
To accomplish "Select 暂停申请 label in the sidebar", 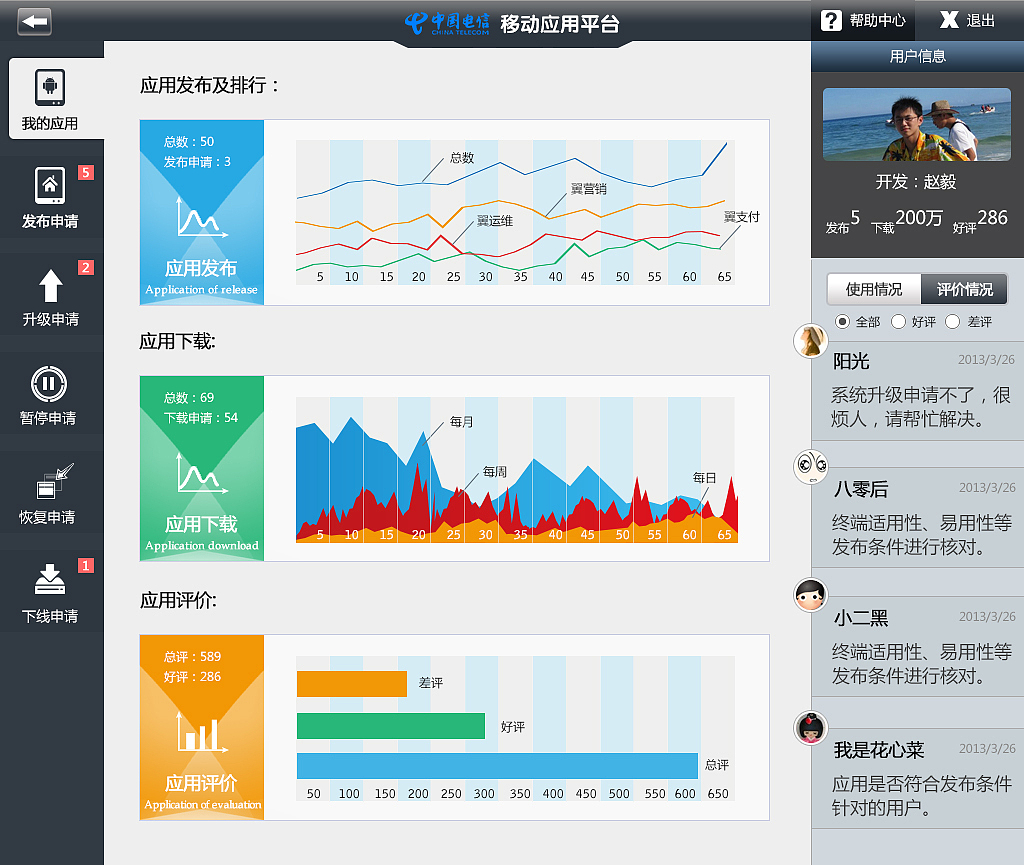I will tap(48, 418).
